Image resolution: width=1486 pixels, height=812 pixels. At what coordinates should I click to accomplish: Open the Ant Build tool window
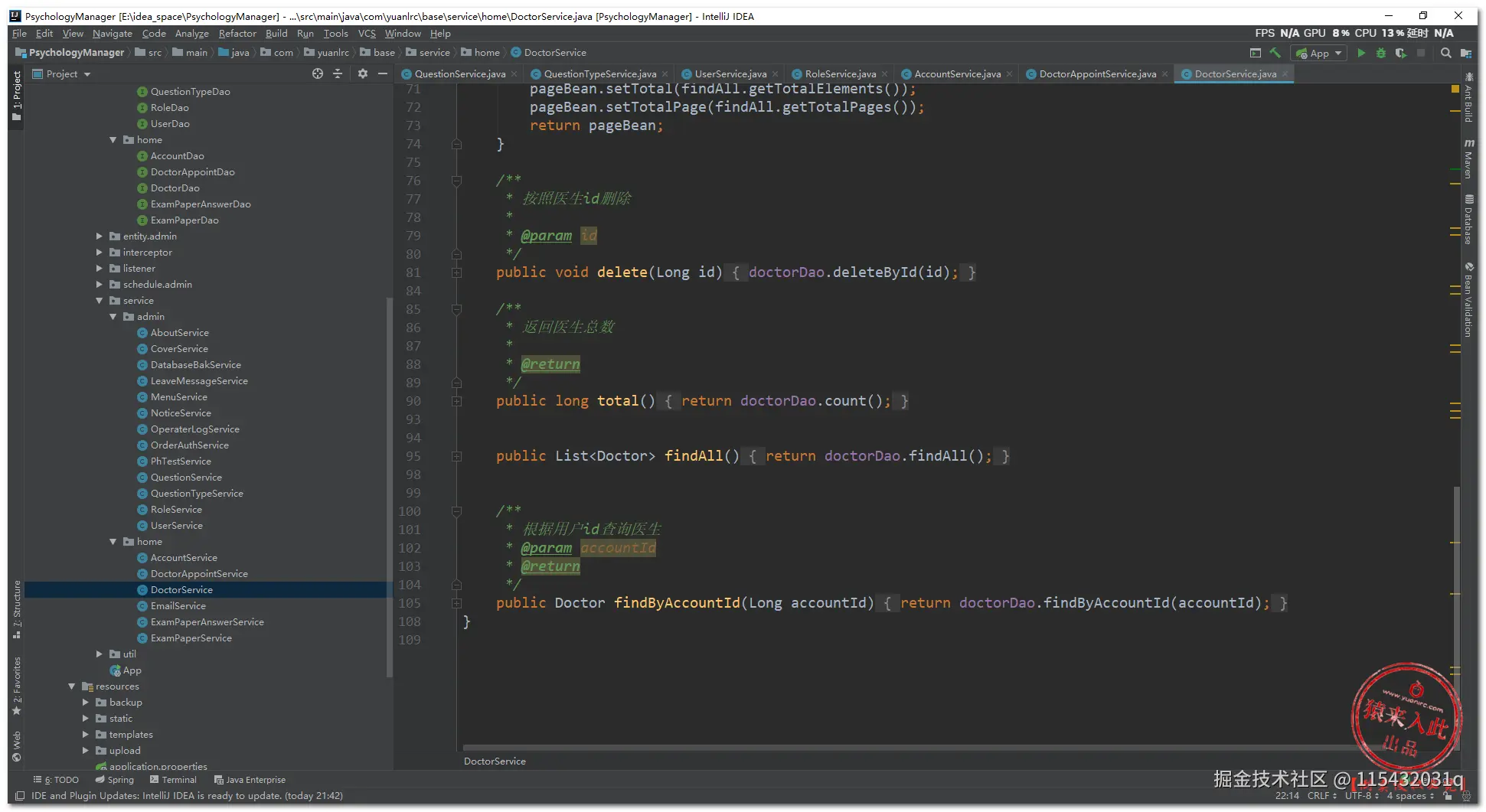tap(1468, 97)
